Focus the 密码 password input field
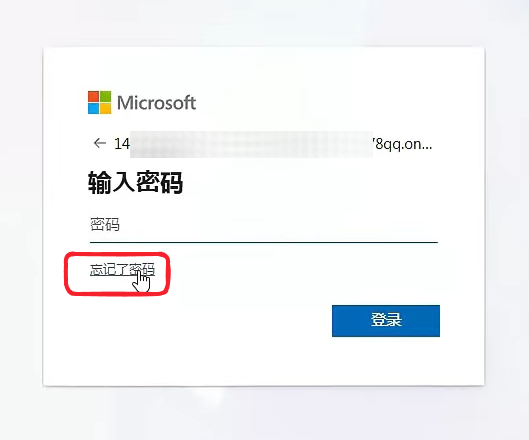The height and width of the screenshot is (440, 529). coord(264,225)
